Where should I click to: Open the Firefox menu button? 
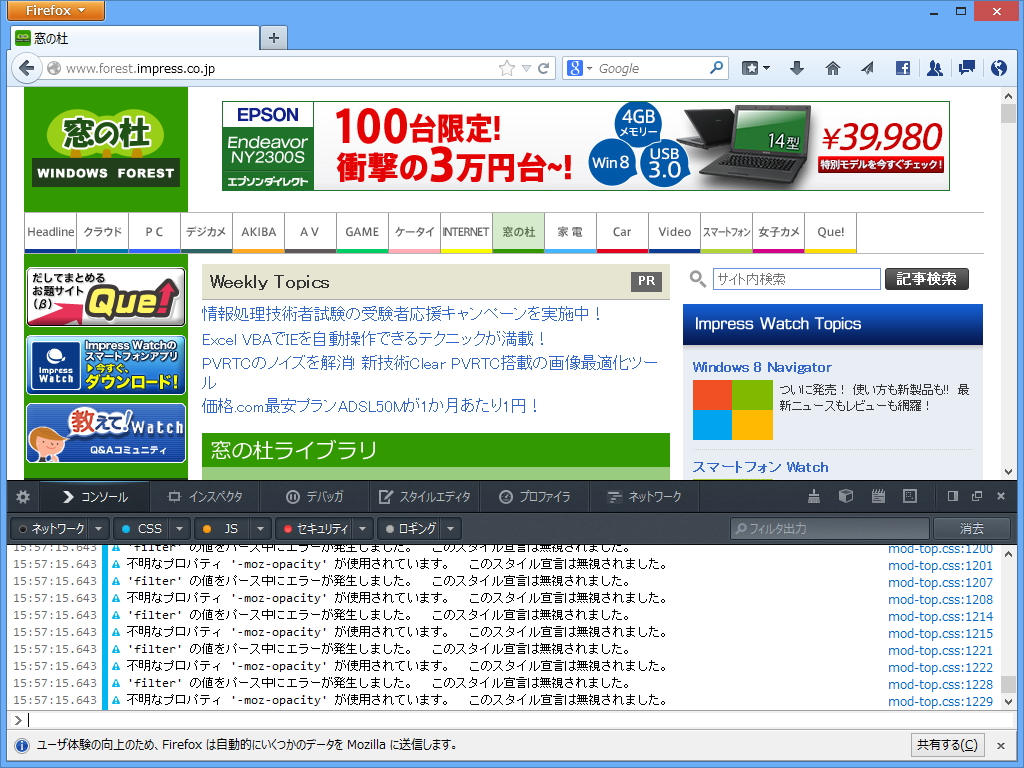[55, 11]
